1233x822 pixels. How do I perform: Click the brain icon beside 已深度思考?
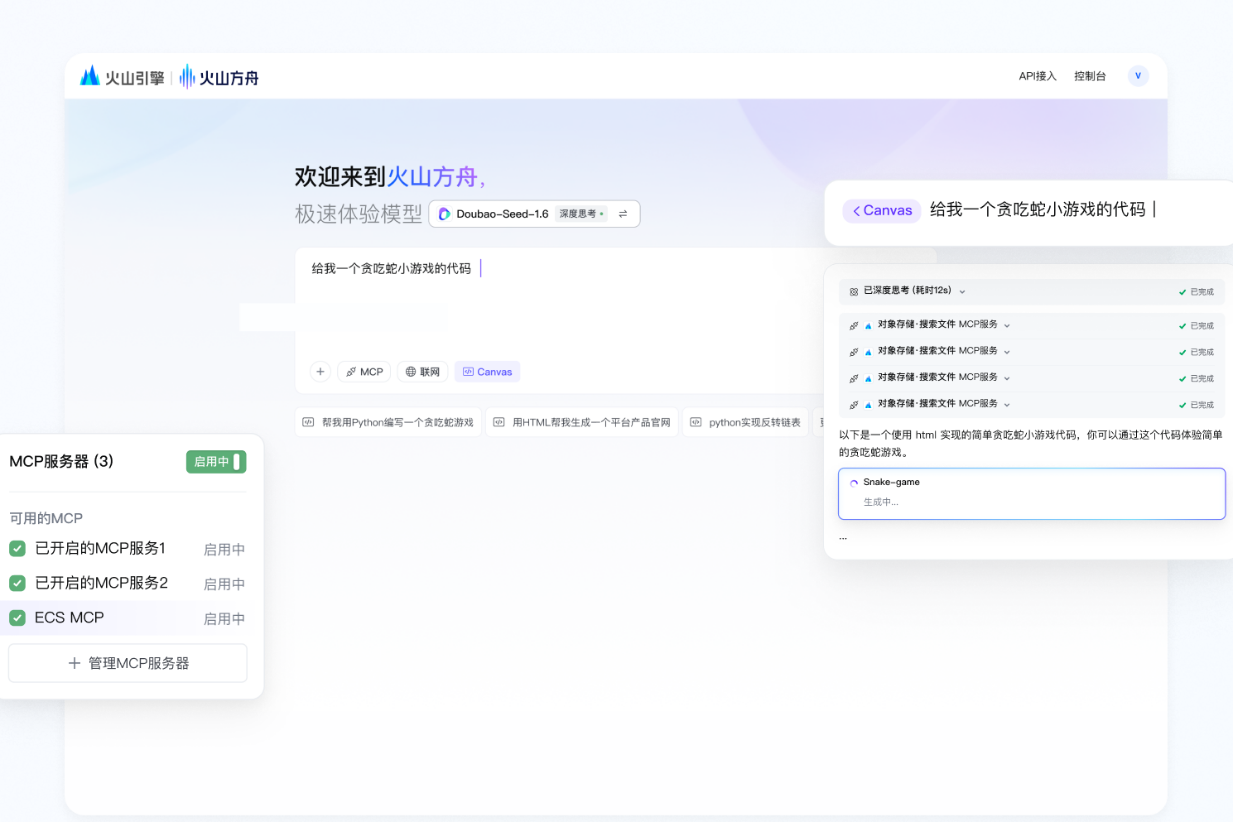[x=854, y=292]
